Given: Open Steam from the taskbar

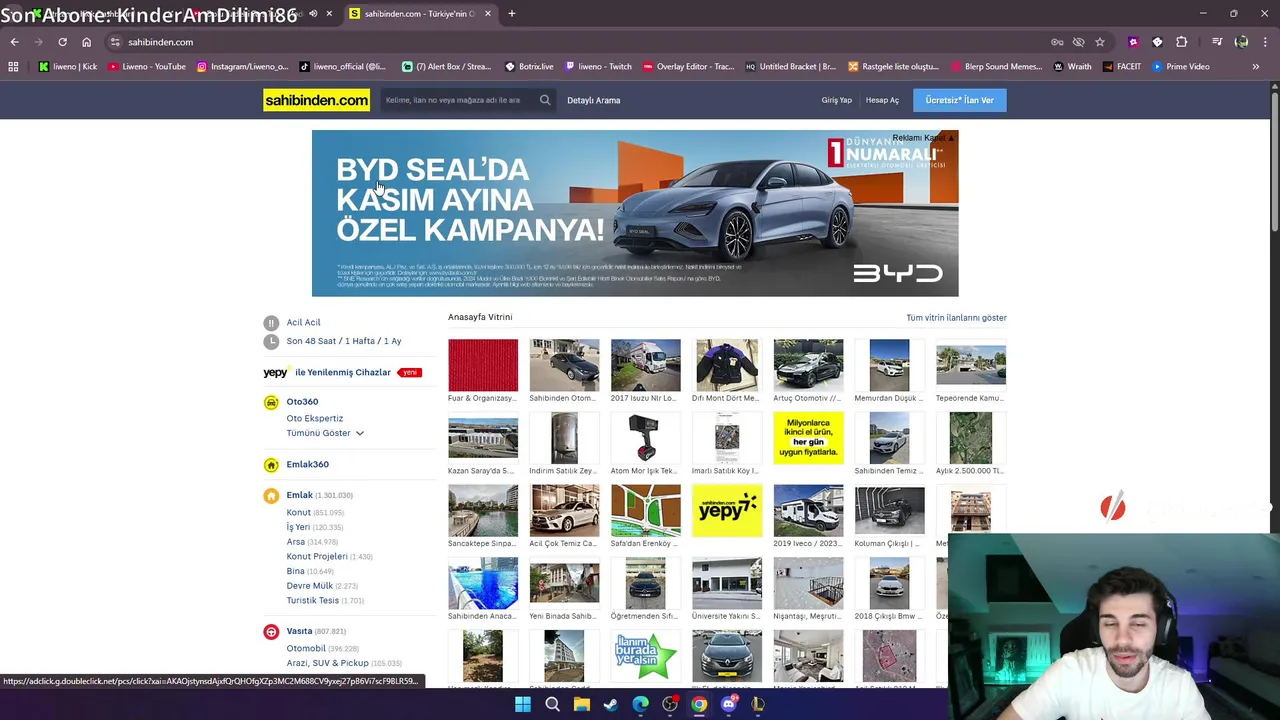Looking at the screenshot, I should (x=611, y=704).
